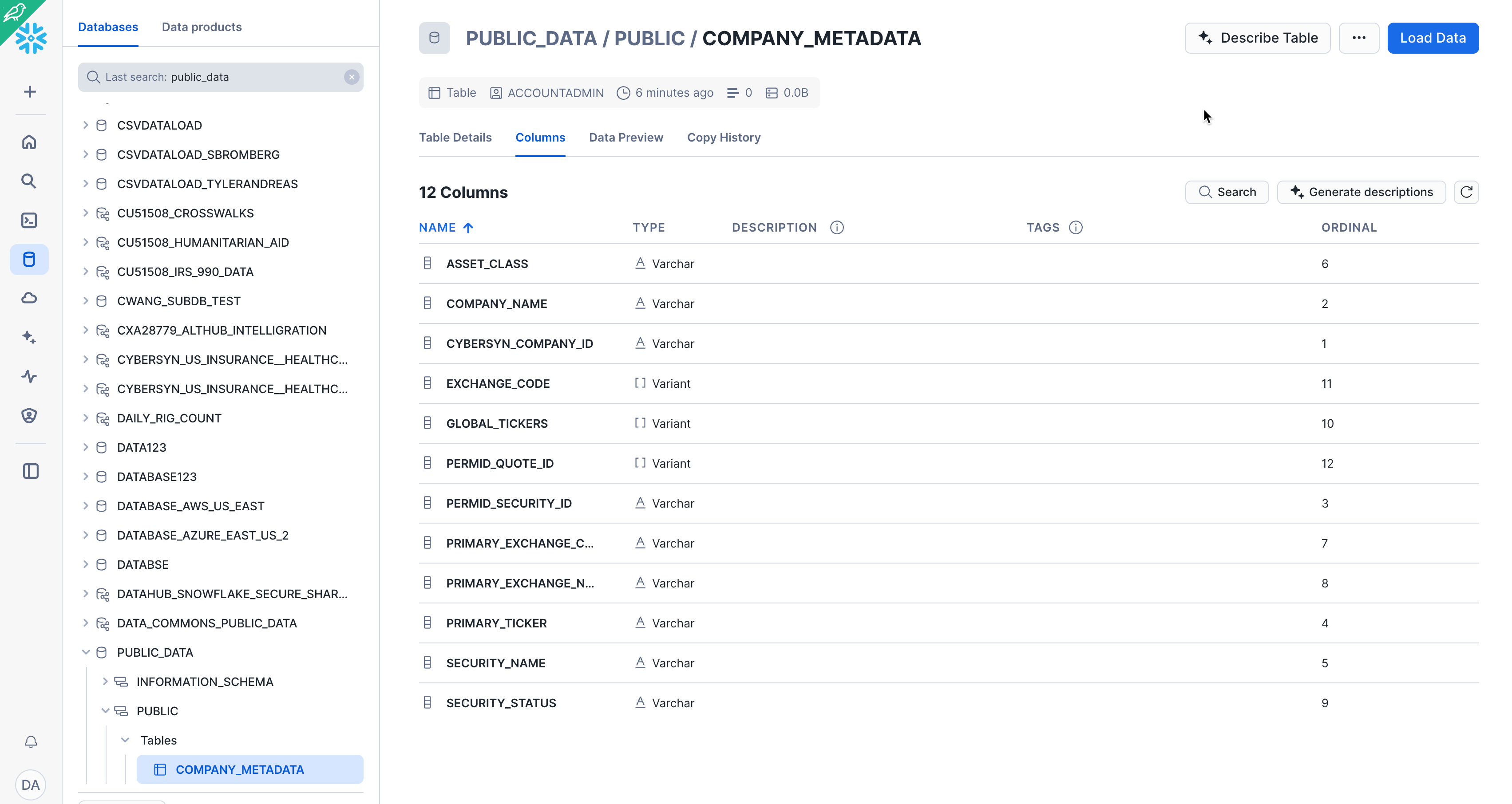Expand the DAILY_RIG_COUNT database
This screenshot has width=1512, height=804.
click(x=86, y=418)
